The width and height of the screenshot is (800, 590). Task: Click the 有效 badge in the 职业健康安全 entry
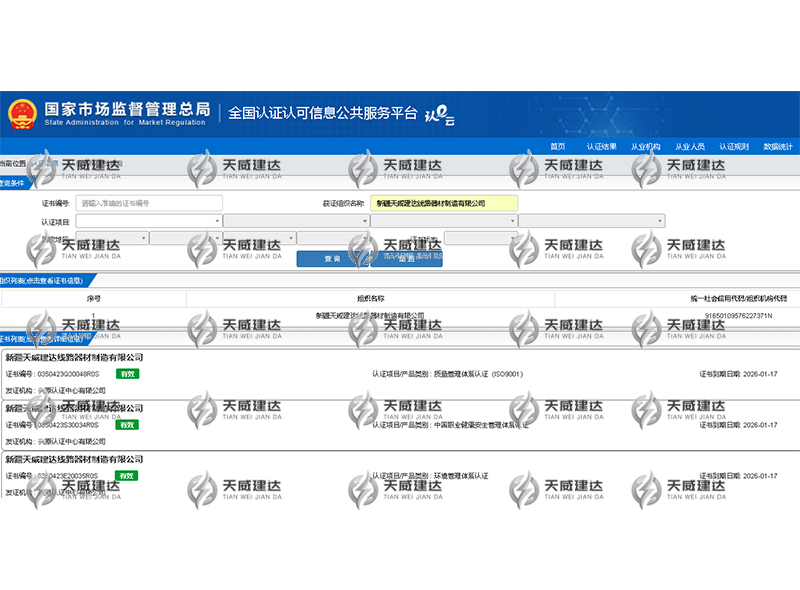[x=127, y=425]
